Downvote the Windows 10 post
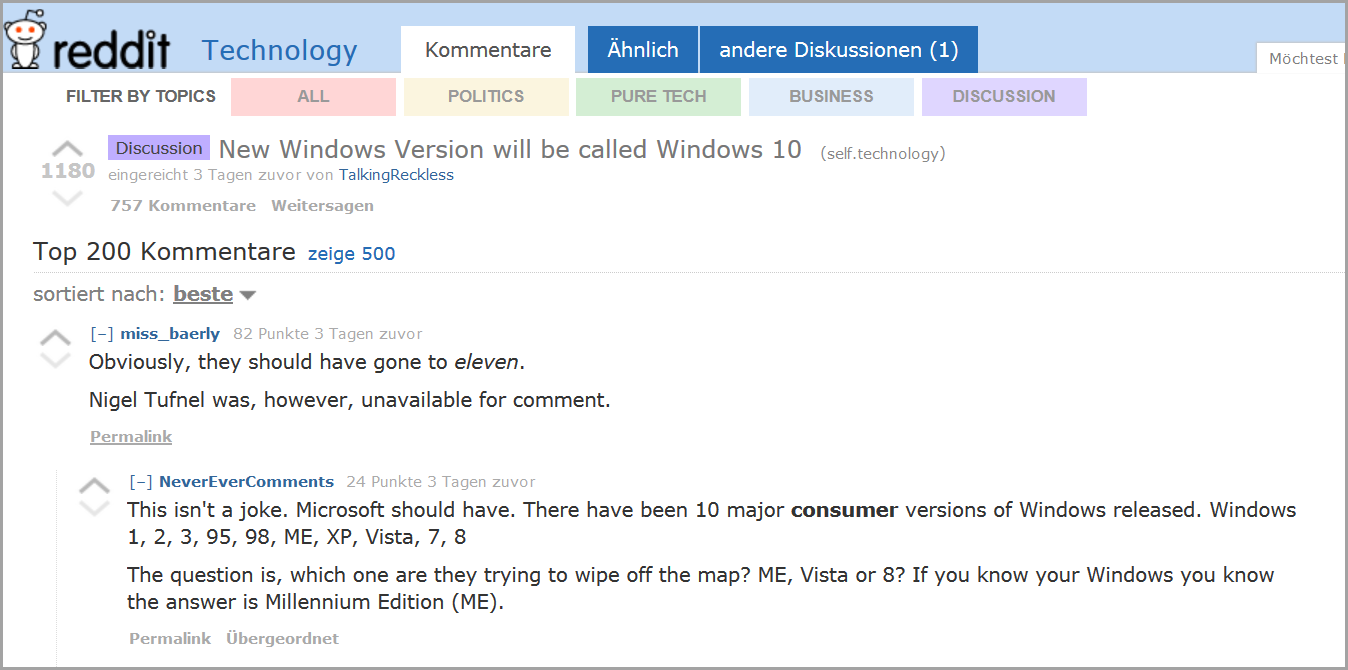 point(67,197)
